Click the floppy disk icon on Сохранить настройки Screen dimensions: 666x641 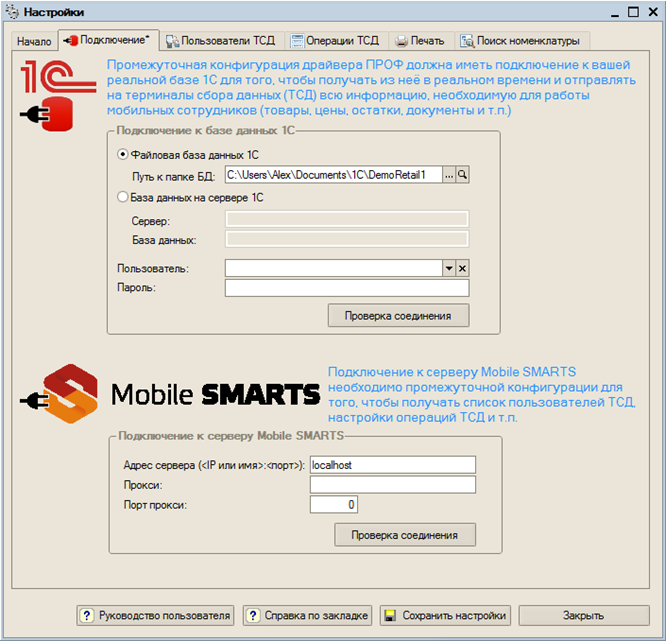coord(390,616)
